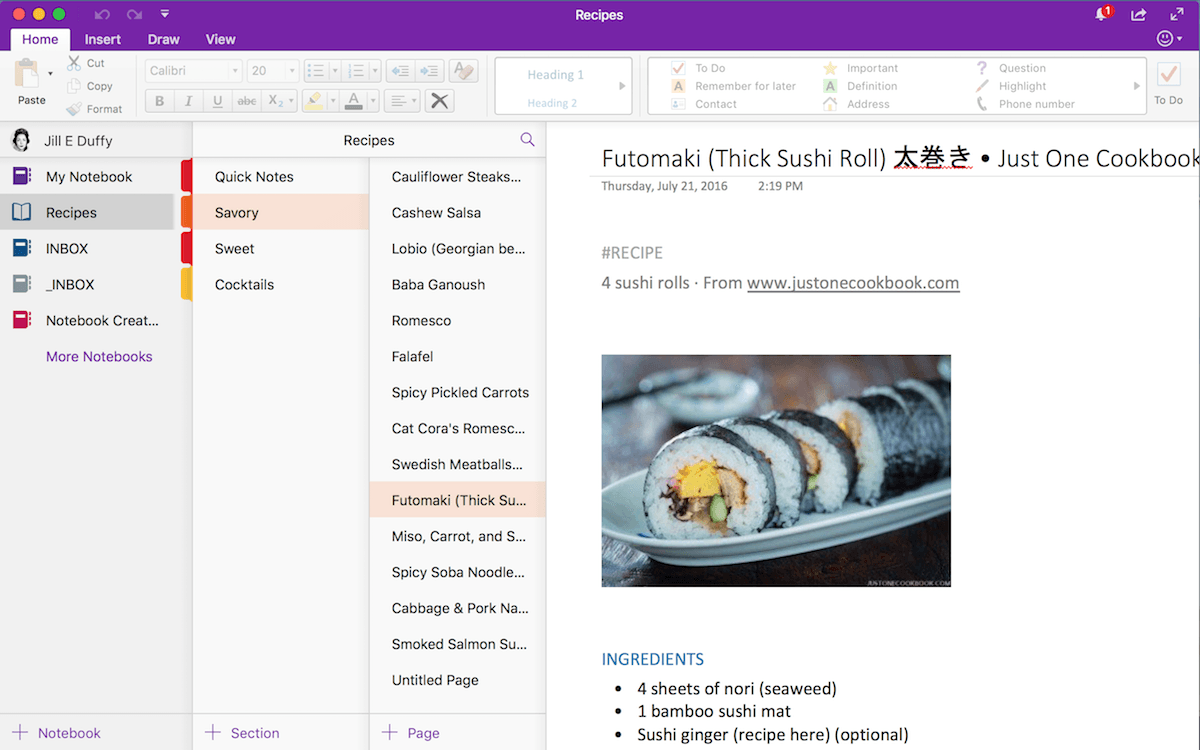Select the sushi roll photo
Image resolution: width=1200 pixels, height=750 pixels.
tap(776, 470)
